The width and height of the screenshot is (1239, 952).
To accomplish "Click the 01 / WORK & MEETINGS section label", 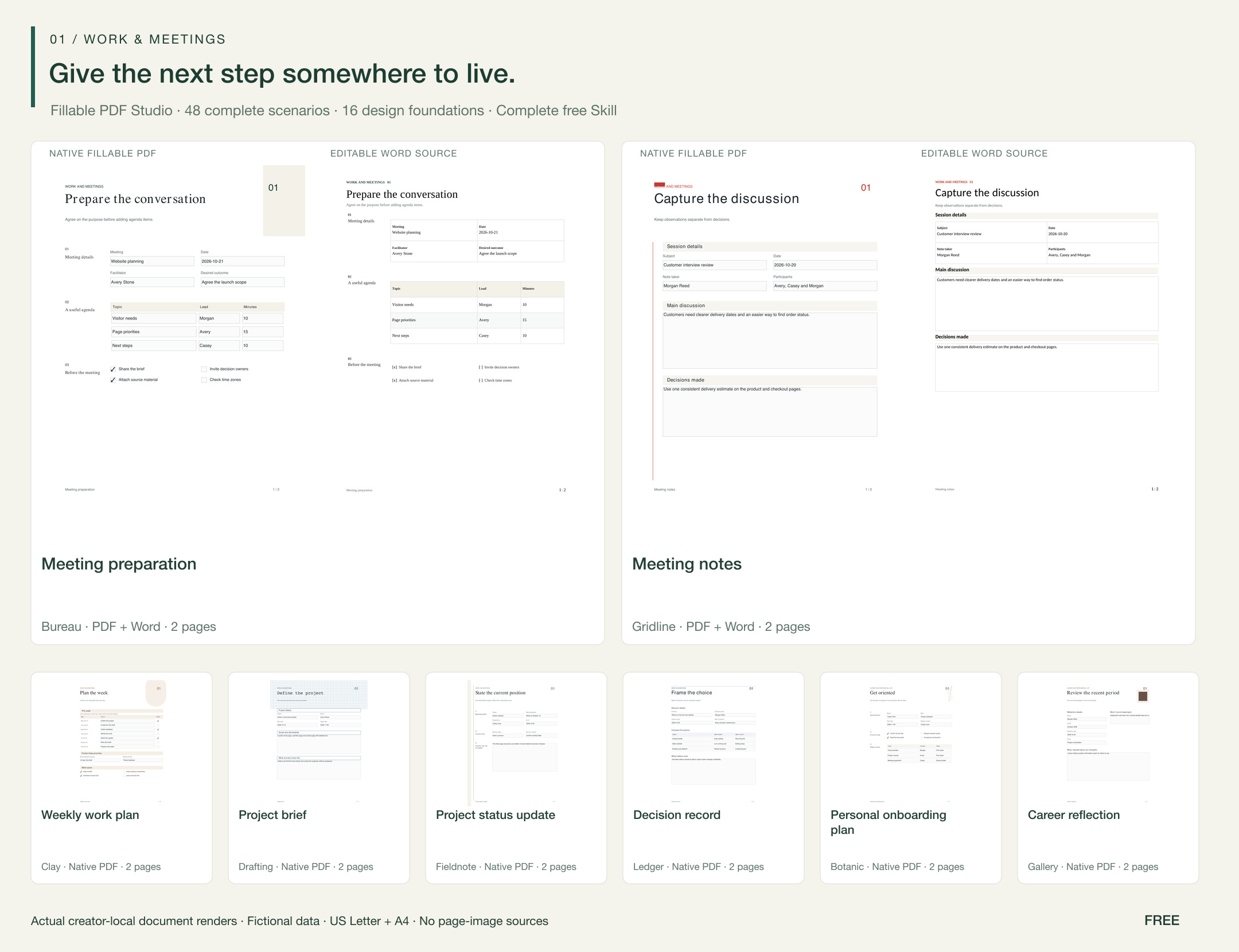I will coord(138,40).
